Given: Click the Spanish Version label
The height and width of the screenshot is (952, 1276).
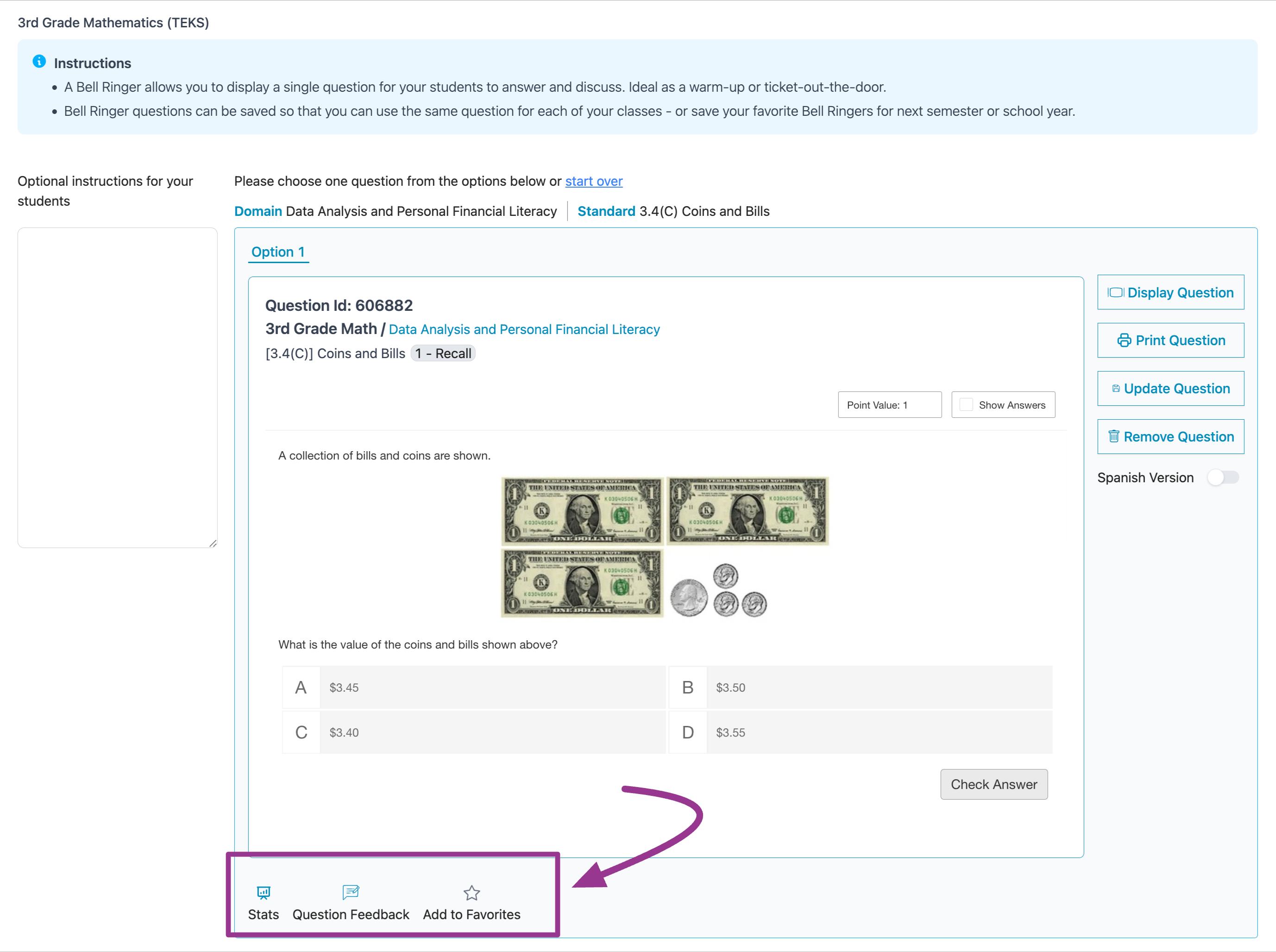Looking at the screenshot, I should [1145, 478].
